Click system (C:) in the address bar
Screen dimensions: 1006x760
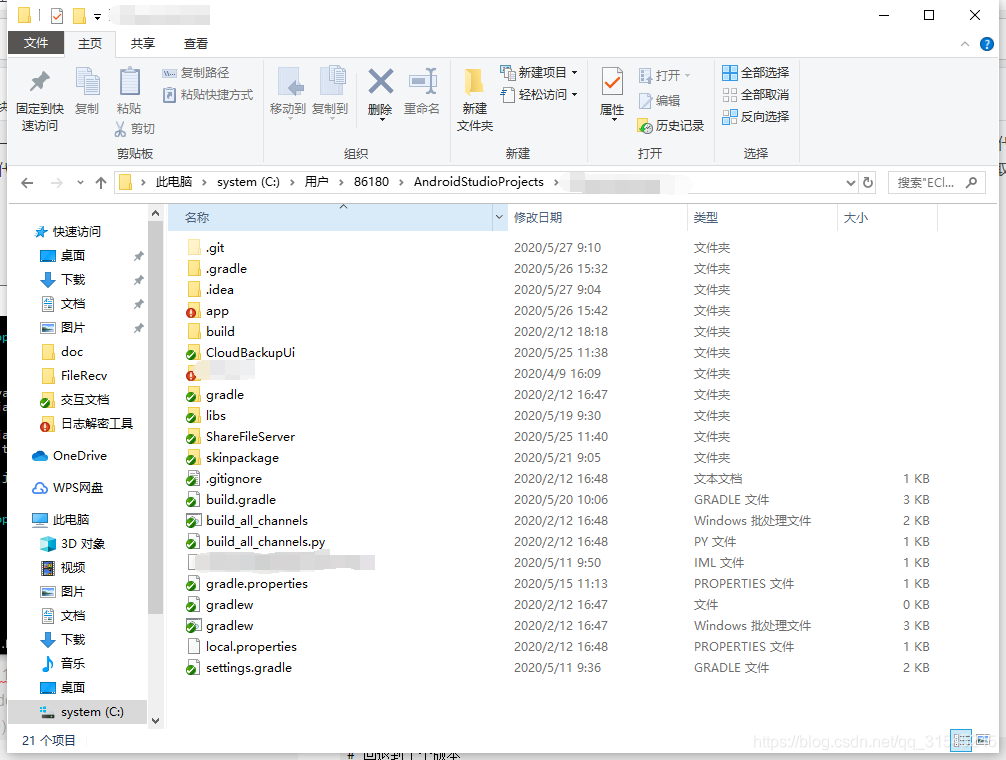248,182
